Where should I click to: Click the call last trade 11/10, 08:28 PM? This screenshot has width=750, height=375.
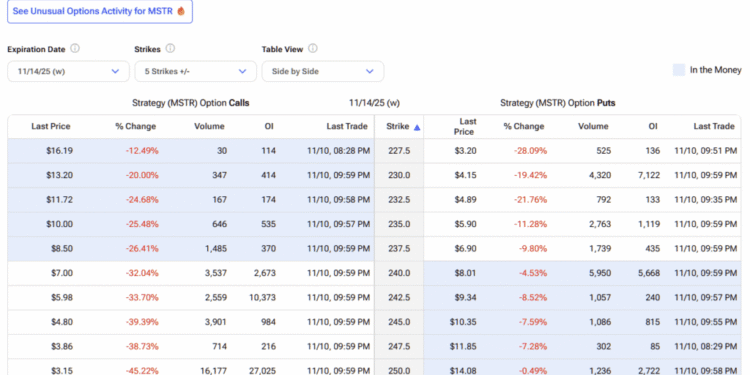tap(338, 151)
